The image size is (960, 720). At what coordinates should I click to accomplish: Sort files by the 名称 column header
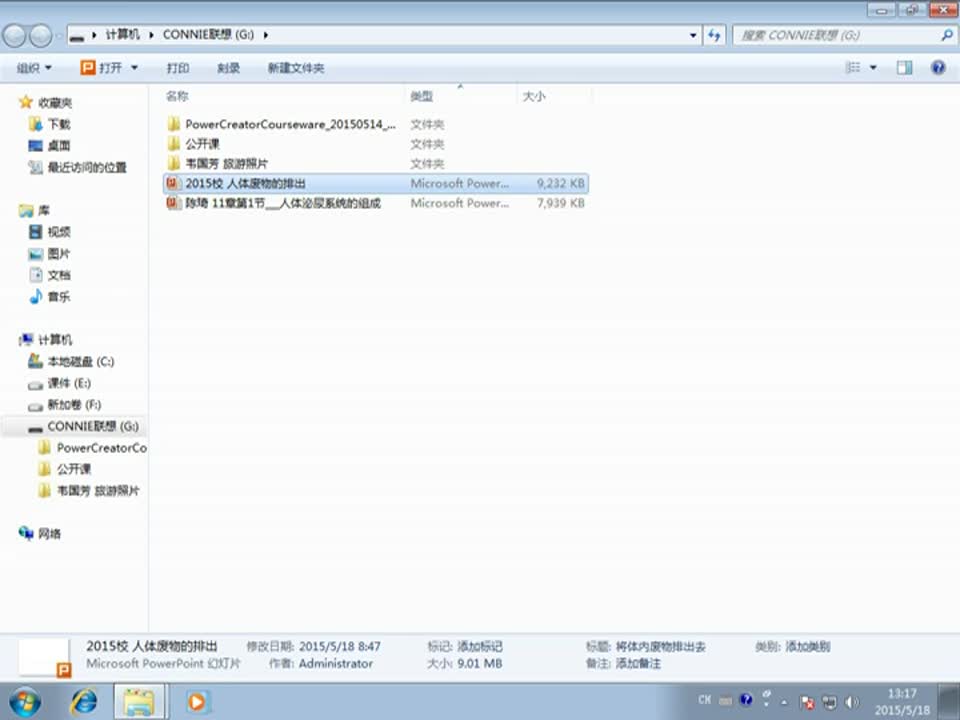tap(177, 96)
